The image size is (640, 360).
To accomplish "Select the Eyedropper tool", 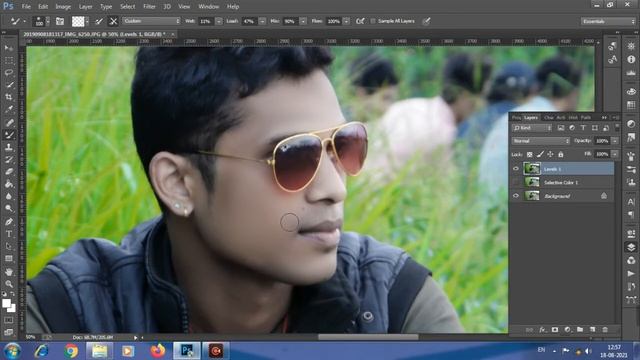I will [9, 109].
